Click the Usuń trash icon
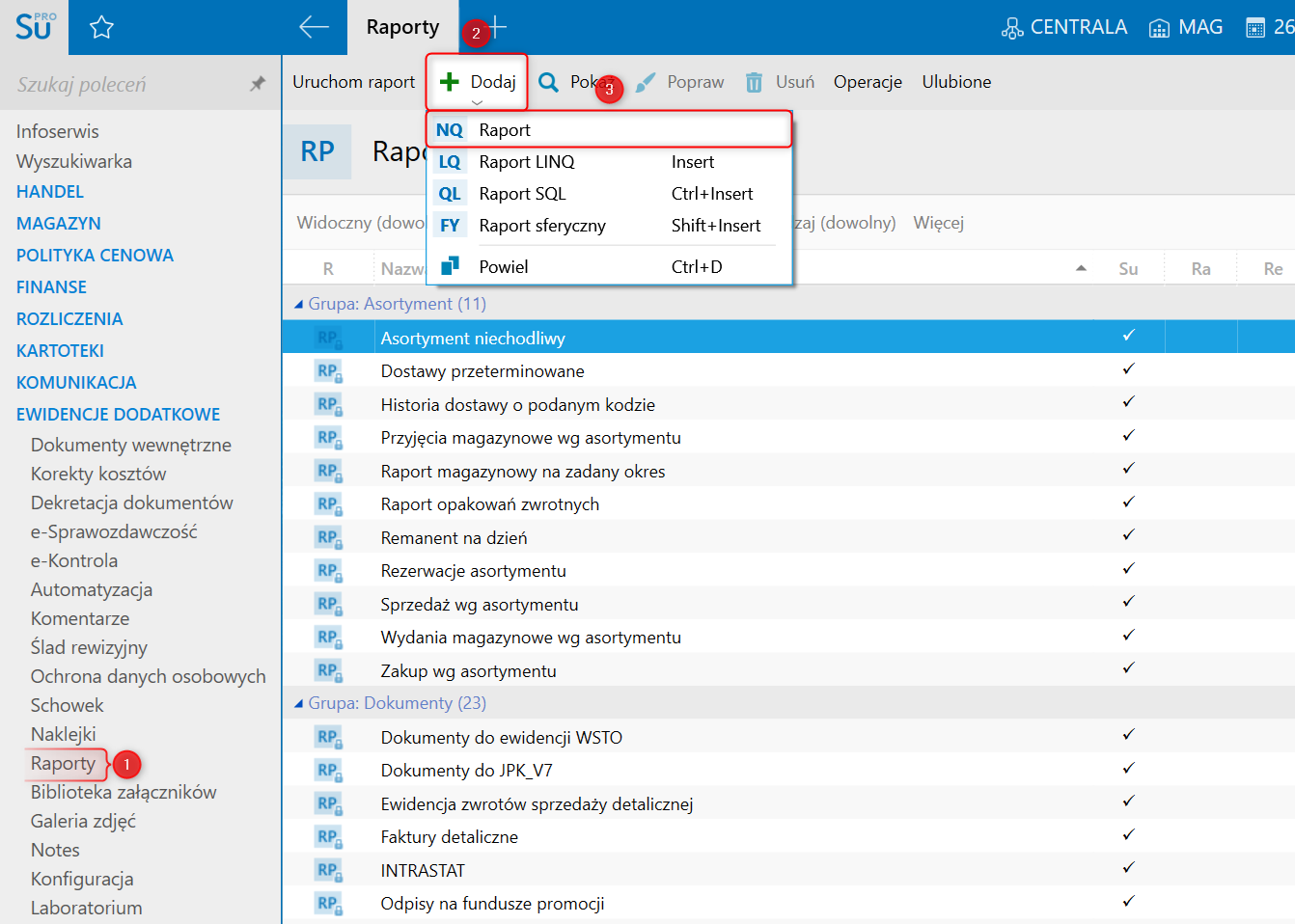Image resolution: width=1295 pixels, height=924 pixels. pos(754,83)
